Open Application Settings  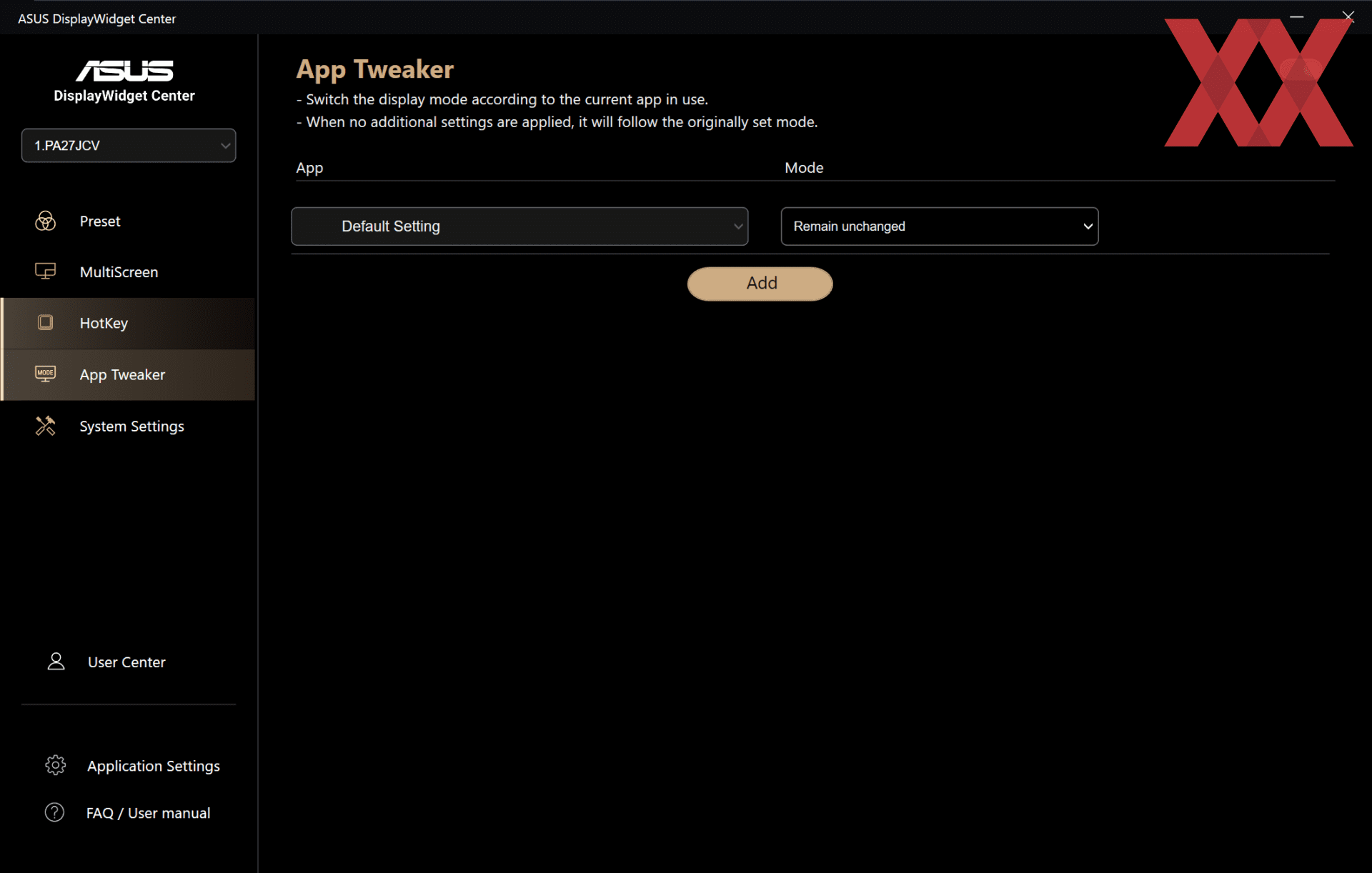point(154,766)
